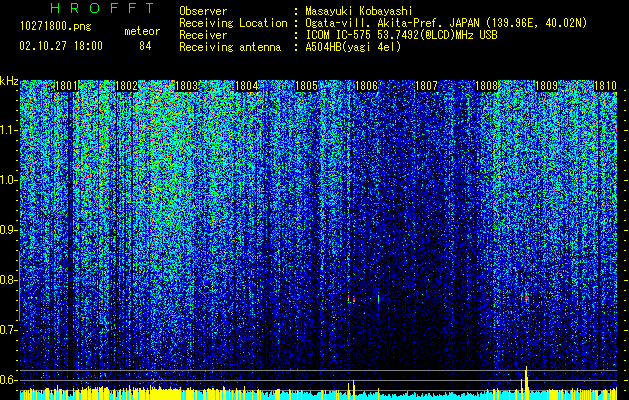The height and width of the screenshot is (400, 629).
Task: Select the observer name Masayuki Kobayashi
Action: click(x=359, y=11)
